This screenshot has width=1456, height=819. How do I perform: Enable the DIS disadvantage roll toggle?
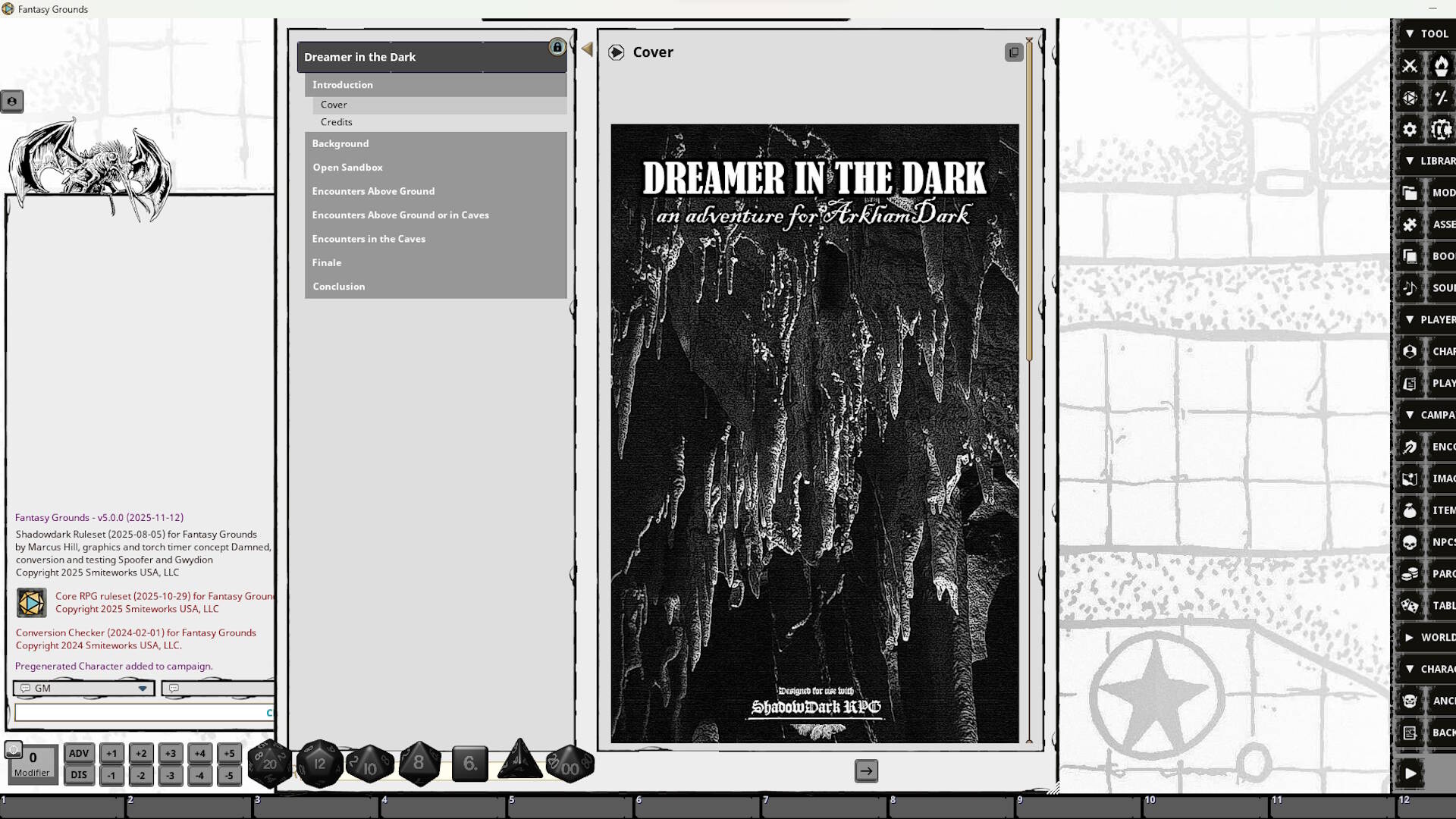(x=79, y=775)
